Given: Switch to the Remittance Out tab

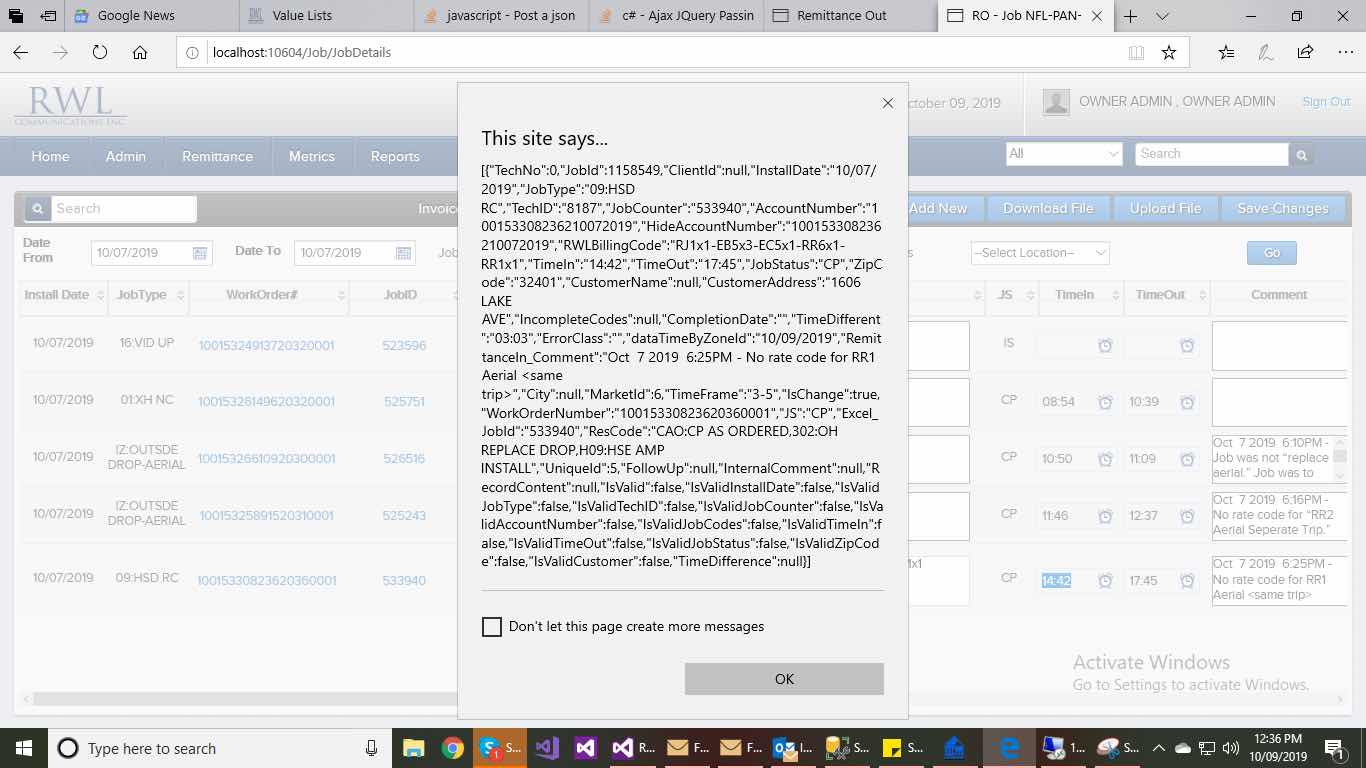Looking at the screenshot, I should 840,16.
